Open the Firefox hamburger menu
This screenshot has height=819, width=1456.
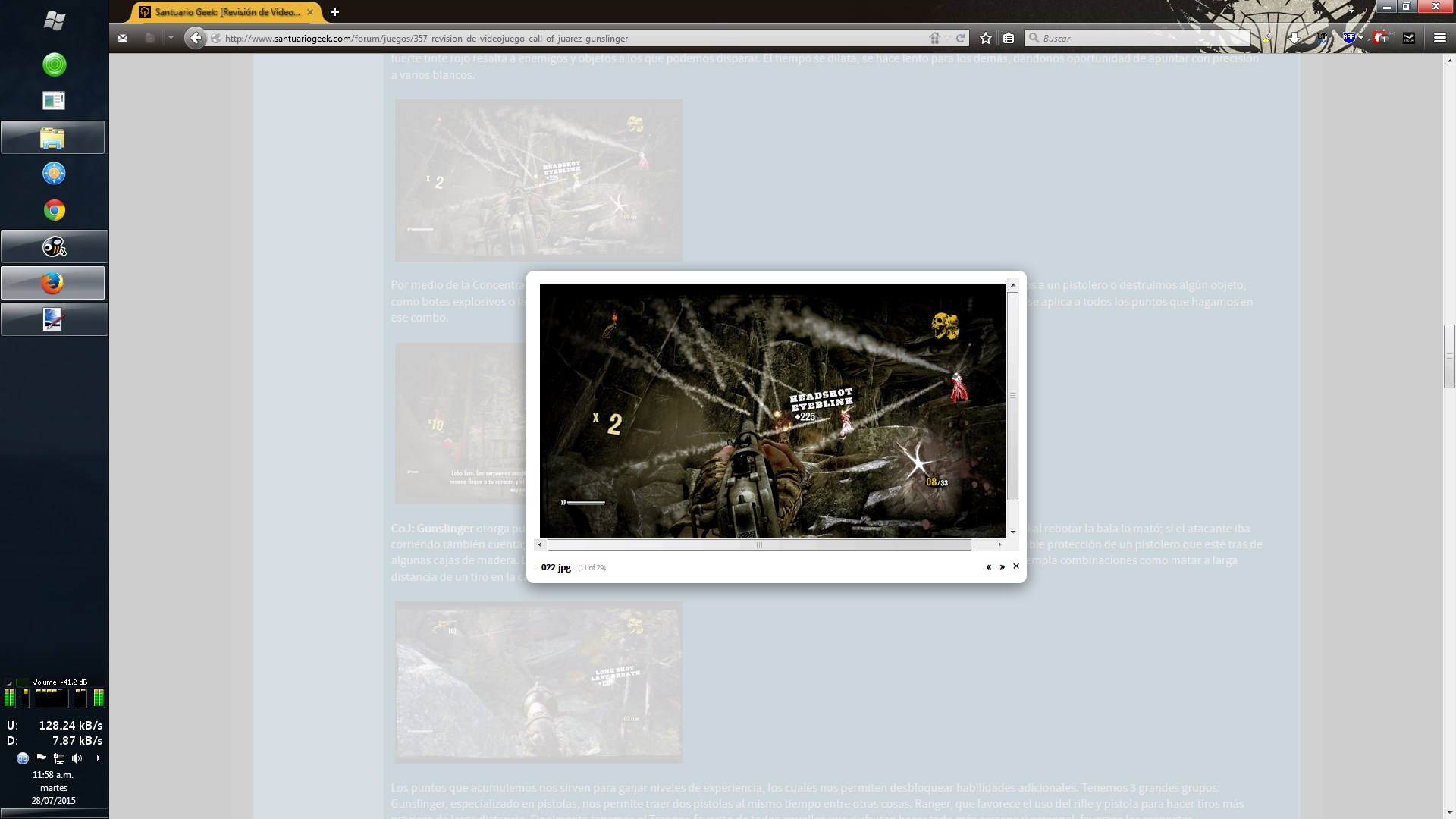(x=1439, y=38)
